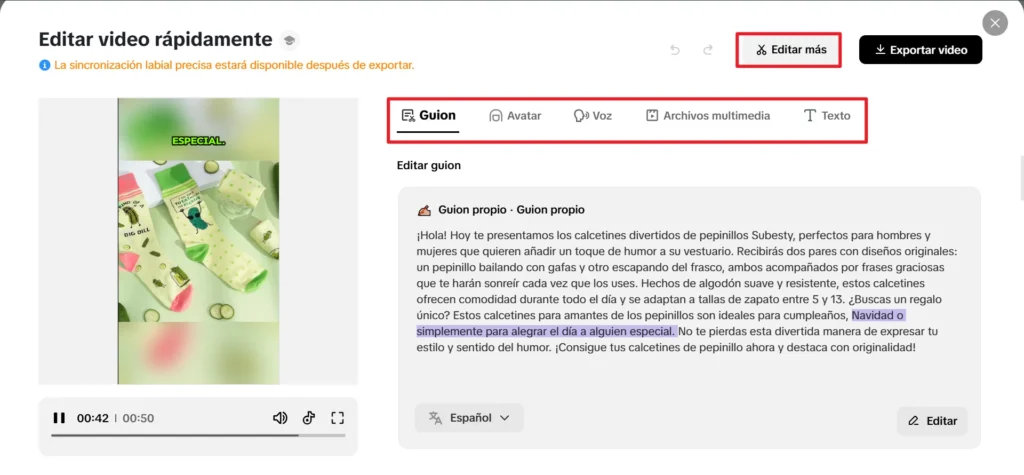The height and width of the screenshot is (475, 1024).
Task: Click the TikTok preview icon
Action: pos(309,418)
